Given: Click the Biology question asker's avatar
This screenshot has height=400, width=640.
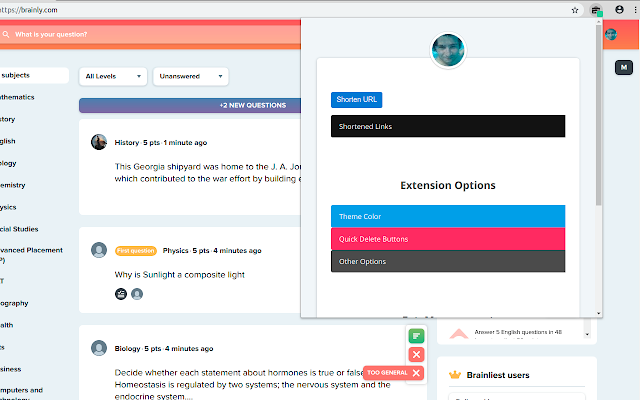Looking at the screenshot, I should tap(99, 348).
